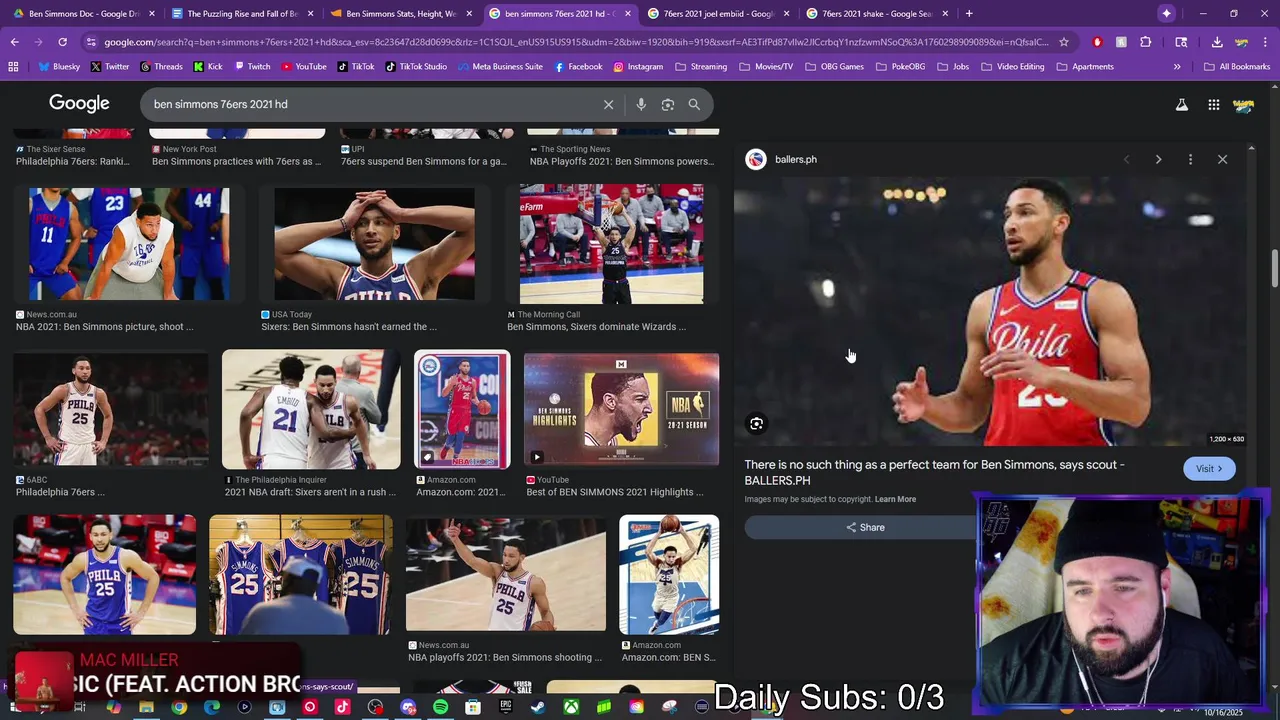Open the Google apps grid

[x=1213, y=104]
